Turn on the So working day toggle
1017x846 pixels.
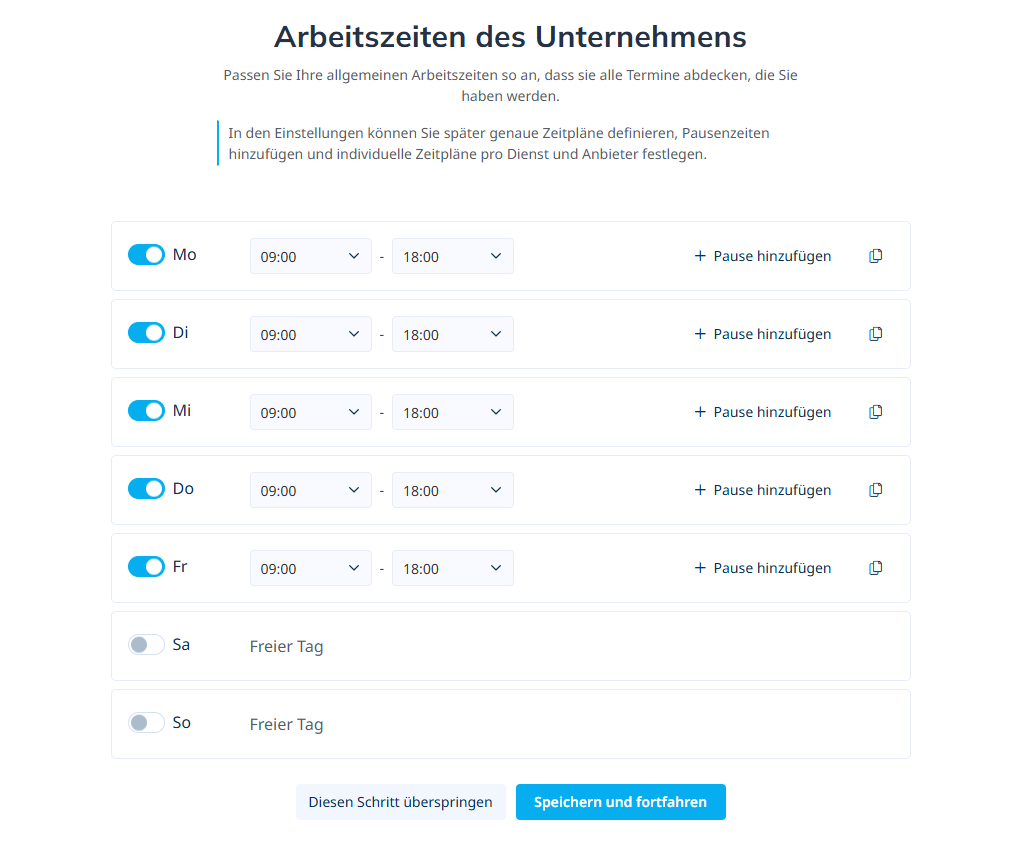coord(146,722)
